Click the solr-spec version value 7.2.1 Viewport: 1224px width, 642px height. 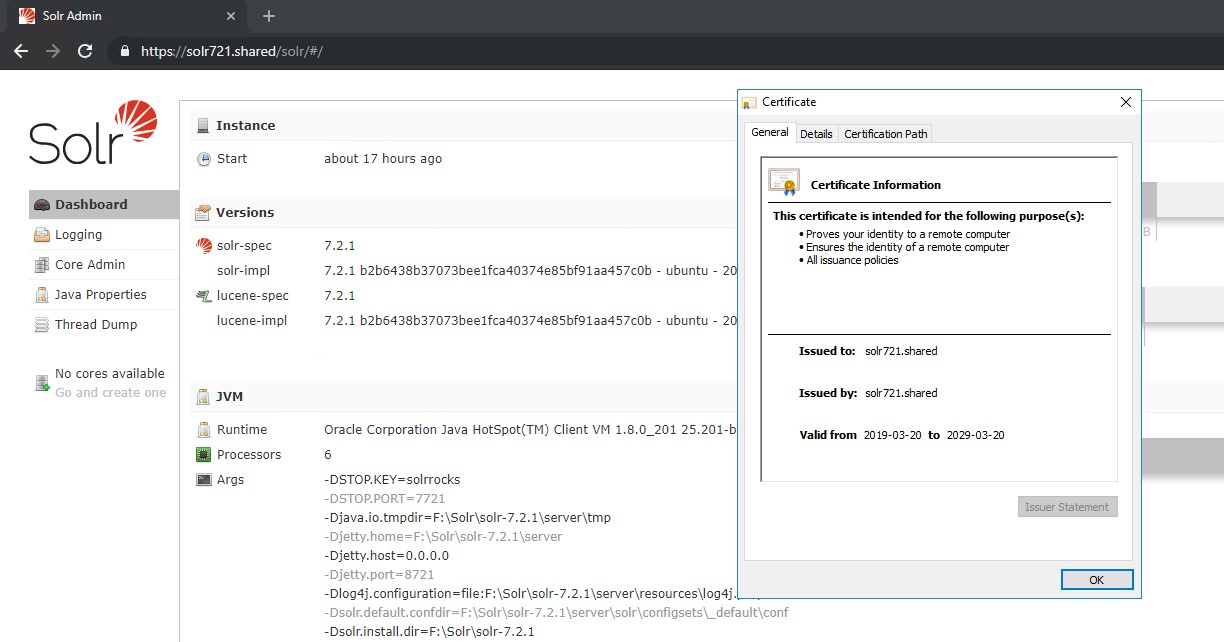[340, 246]
